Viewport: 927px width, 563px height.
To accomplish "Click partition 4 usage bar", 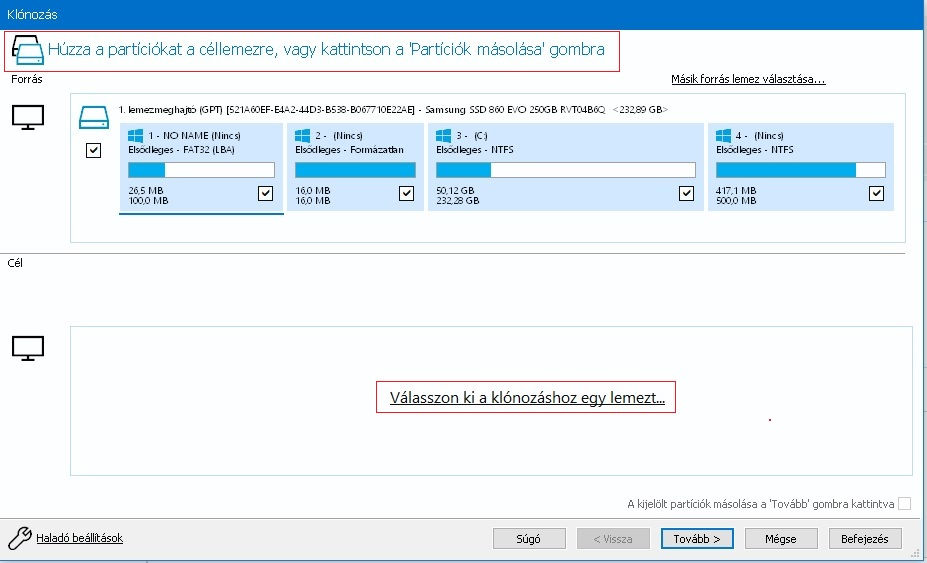I will (800, 170).
